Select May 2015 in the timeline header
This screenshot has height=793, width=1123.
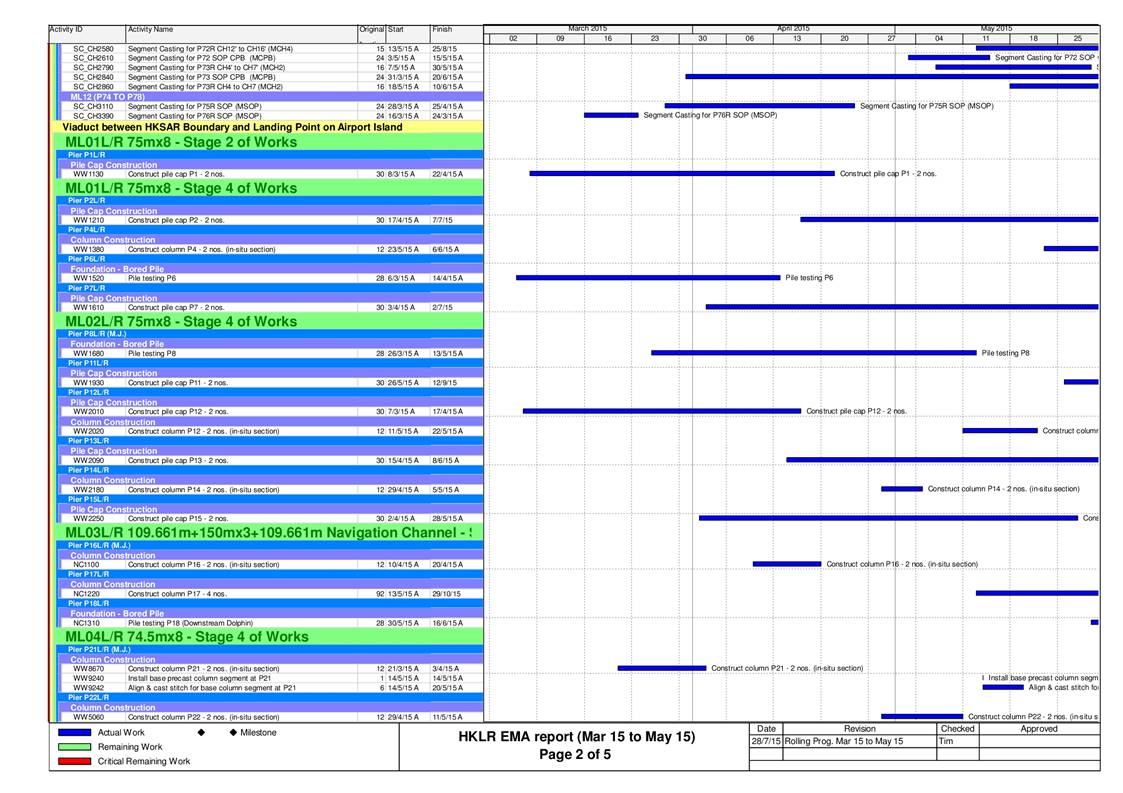click(x=996, y=29)
